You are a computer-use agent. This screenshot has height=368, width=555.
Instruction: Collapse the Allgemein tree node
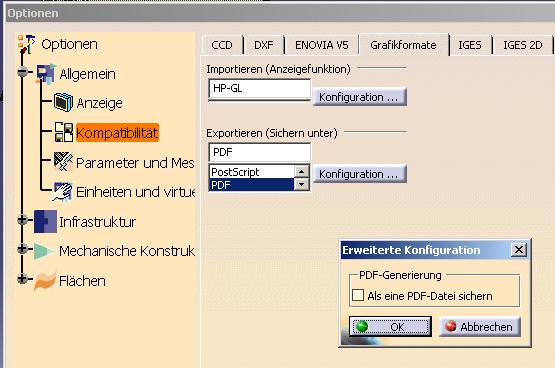click(22, 72)
